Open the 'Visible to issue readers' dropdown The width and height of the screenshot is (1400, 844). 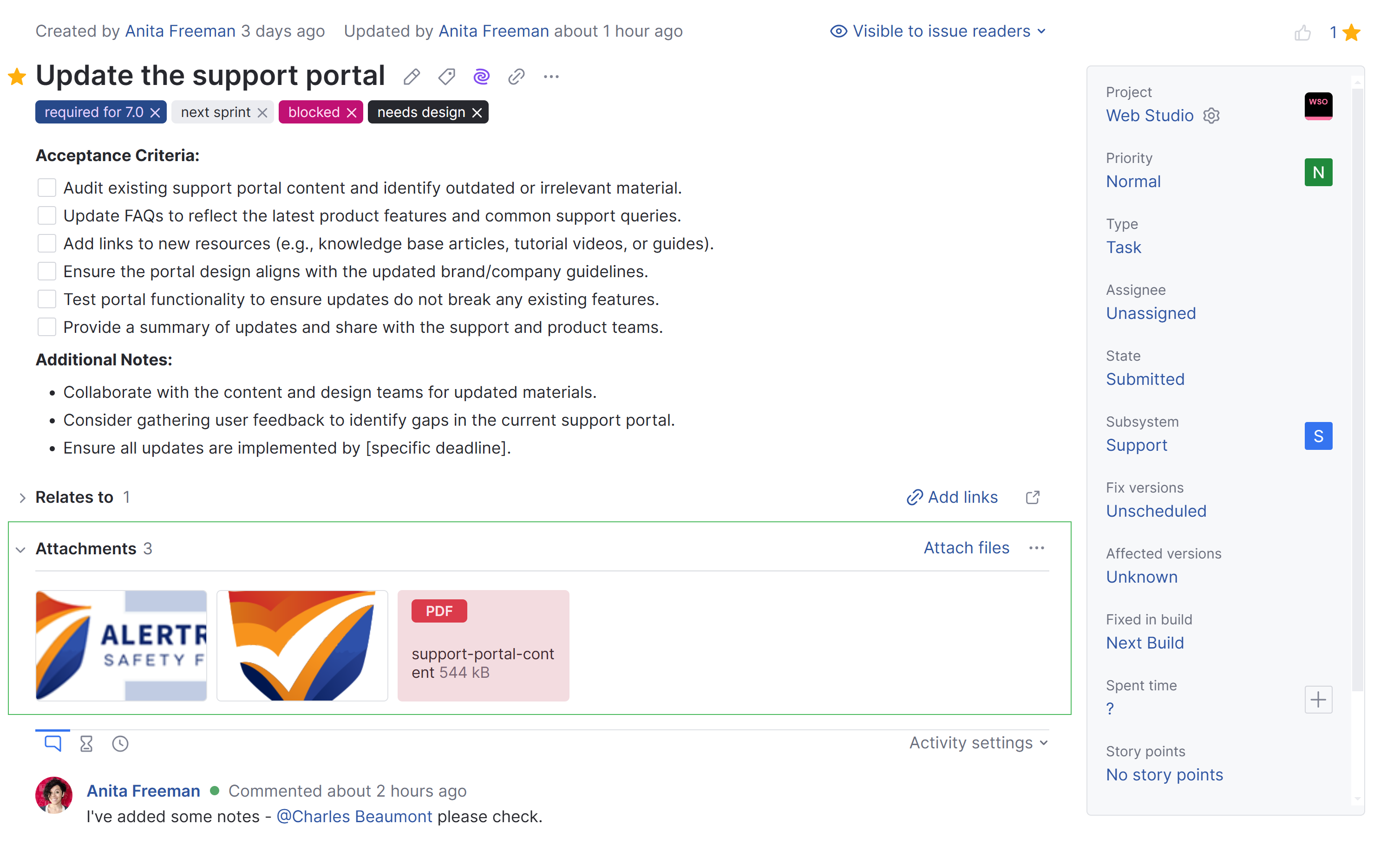(938, 31)
